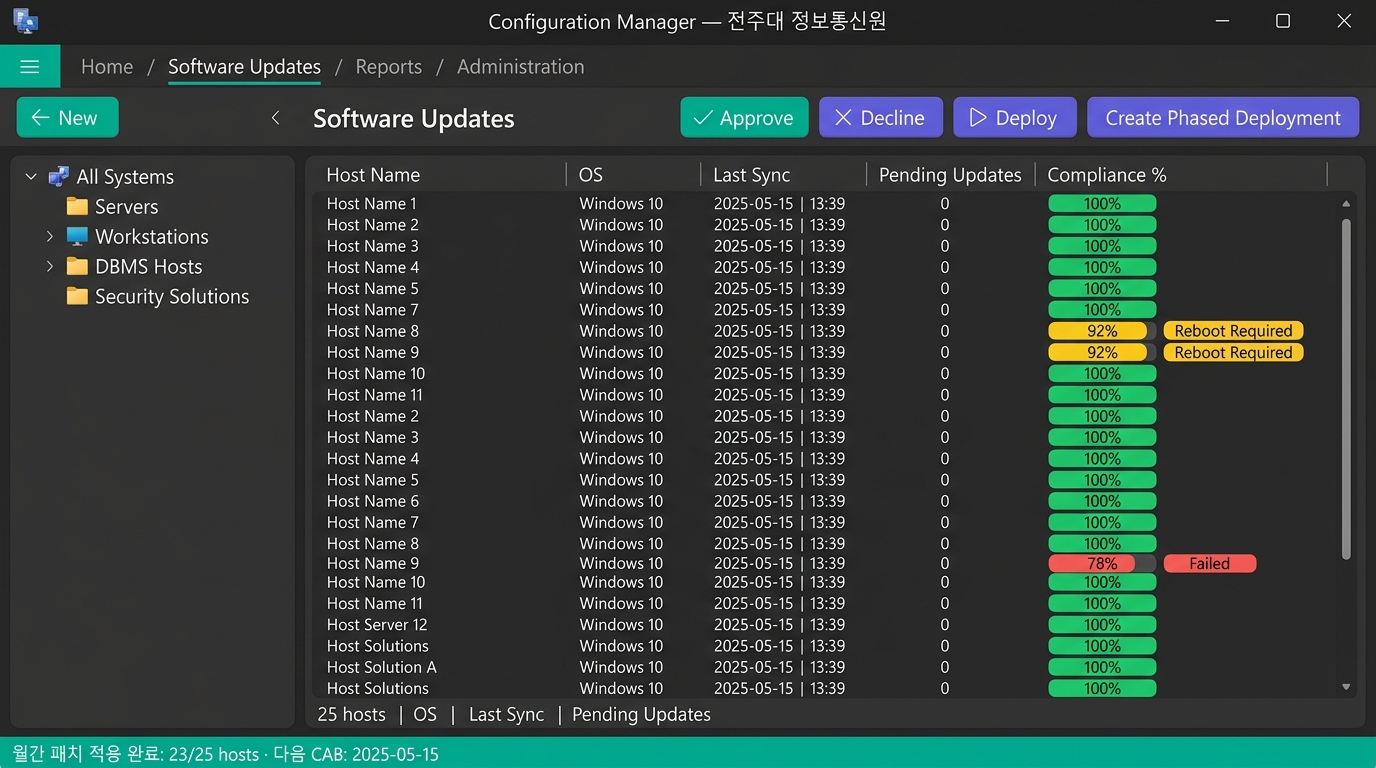Deploy the selected updates
Image resolution: width=1376 pixels, height=768 pixels.
click(x=1014, y=117)
